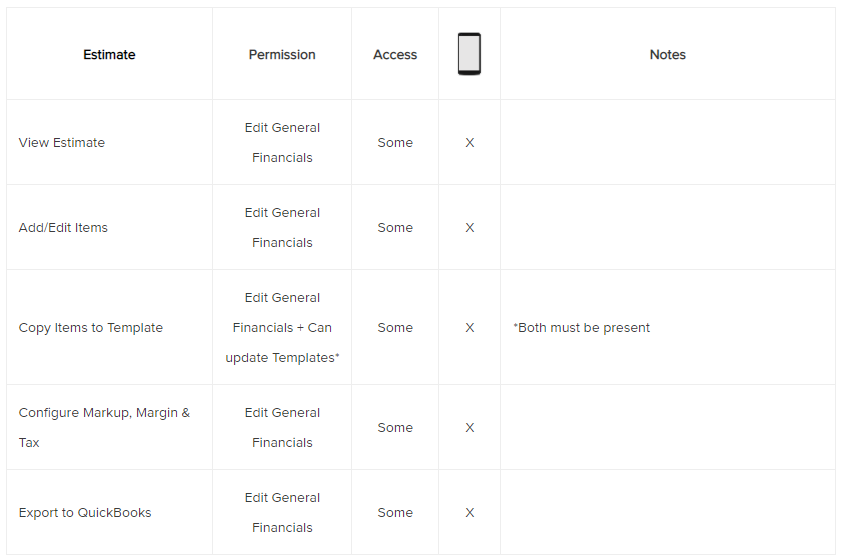Click the X mark in Configure Markup row
Viewport: 842px width, 560px height.
[x=470, y=428]
